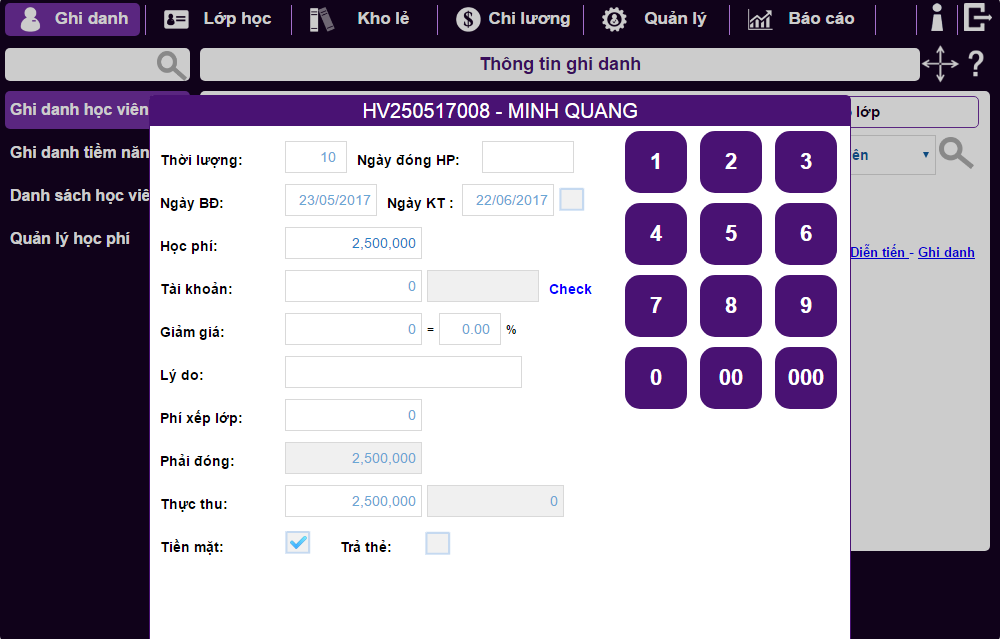Viewport: 1000px width, 639px height.
Task: Open help question mark icon
Action: (976, 65)
